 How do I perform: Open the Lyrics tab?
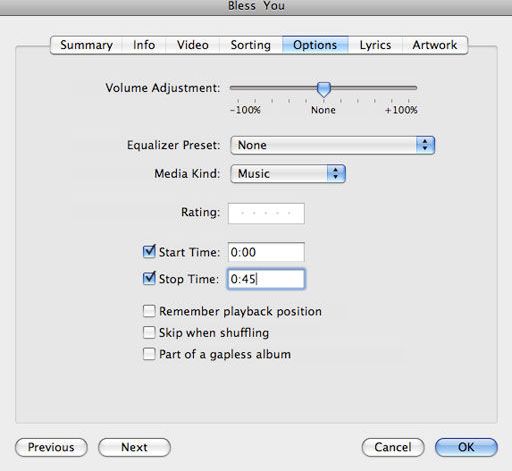375,45
